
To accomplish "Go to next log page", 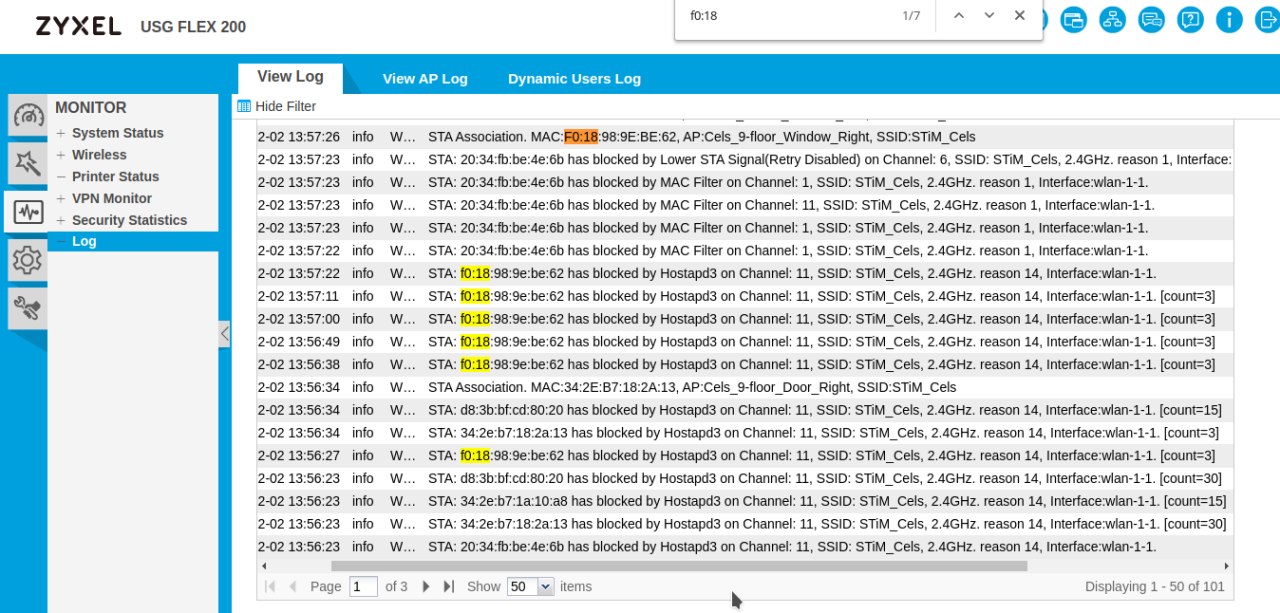I will tap(426, 587).
